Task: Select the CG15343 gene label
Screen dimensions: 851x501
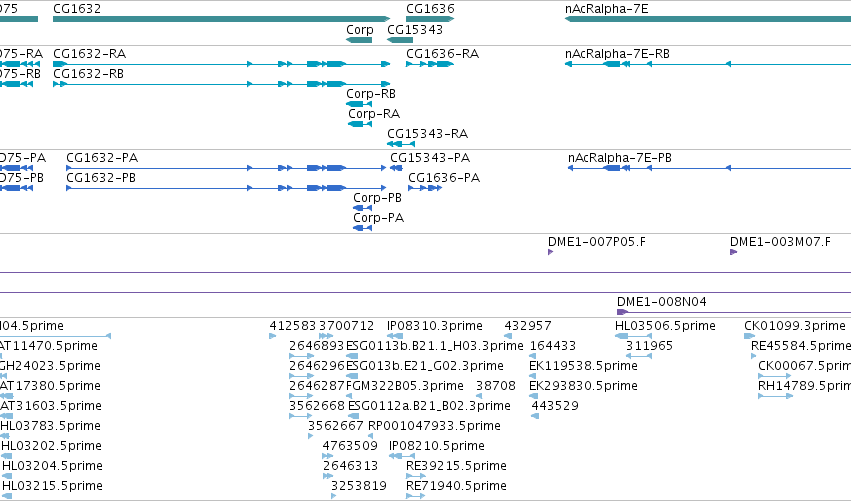Action: (415, 29)
